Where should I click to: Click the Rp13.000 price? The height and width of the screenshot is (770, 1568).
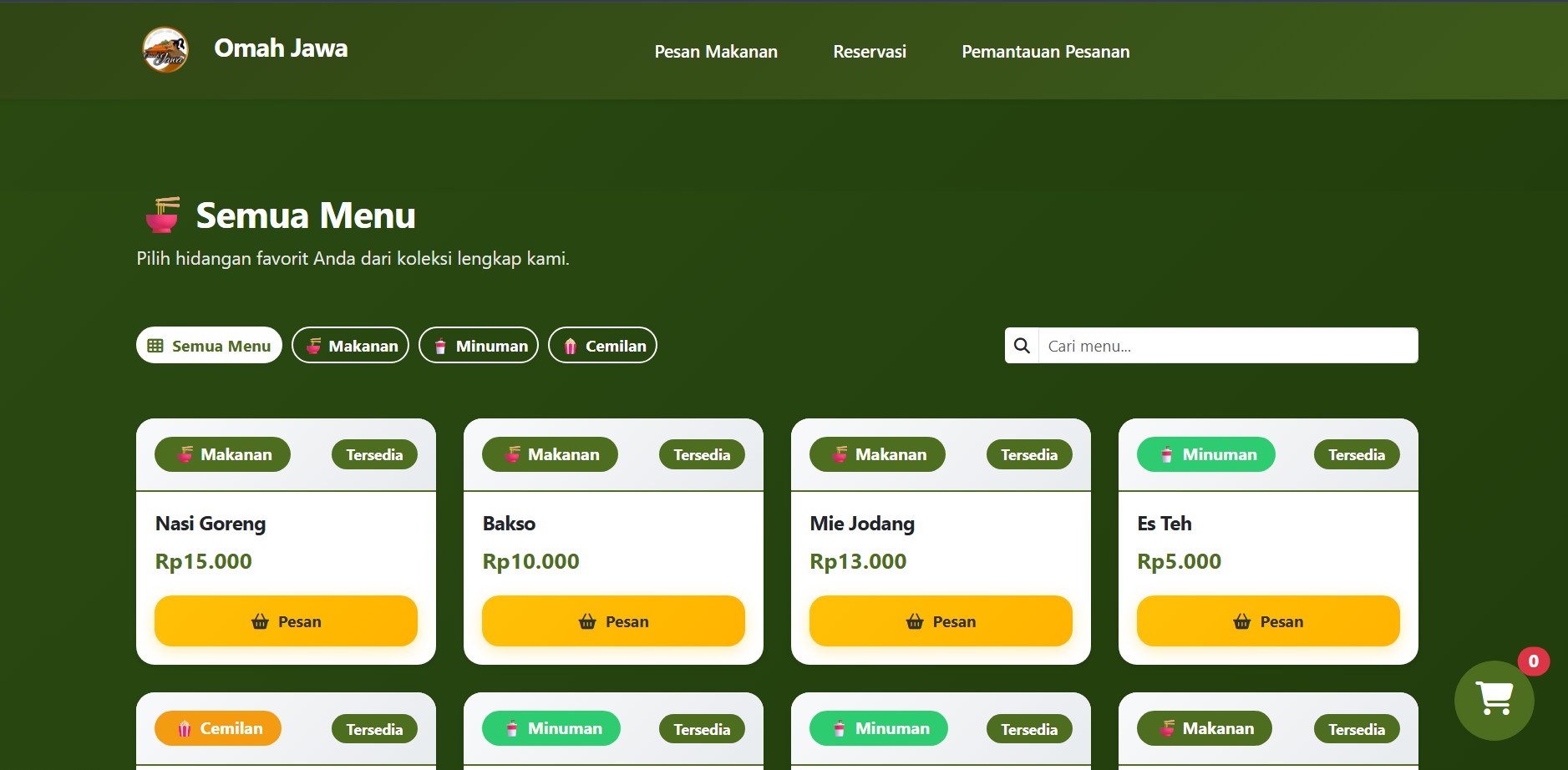point(858,561)
